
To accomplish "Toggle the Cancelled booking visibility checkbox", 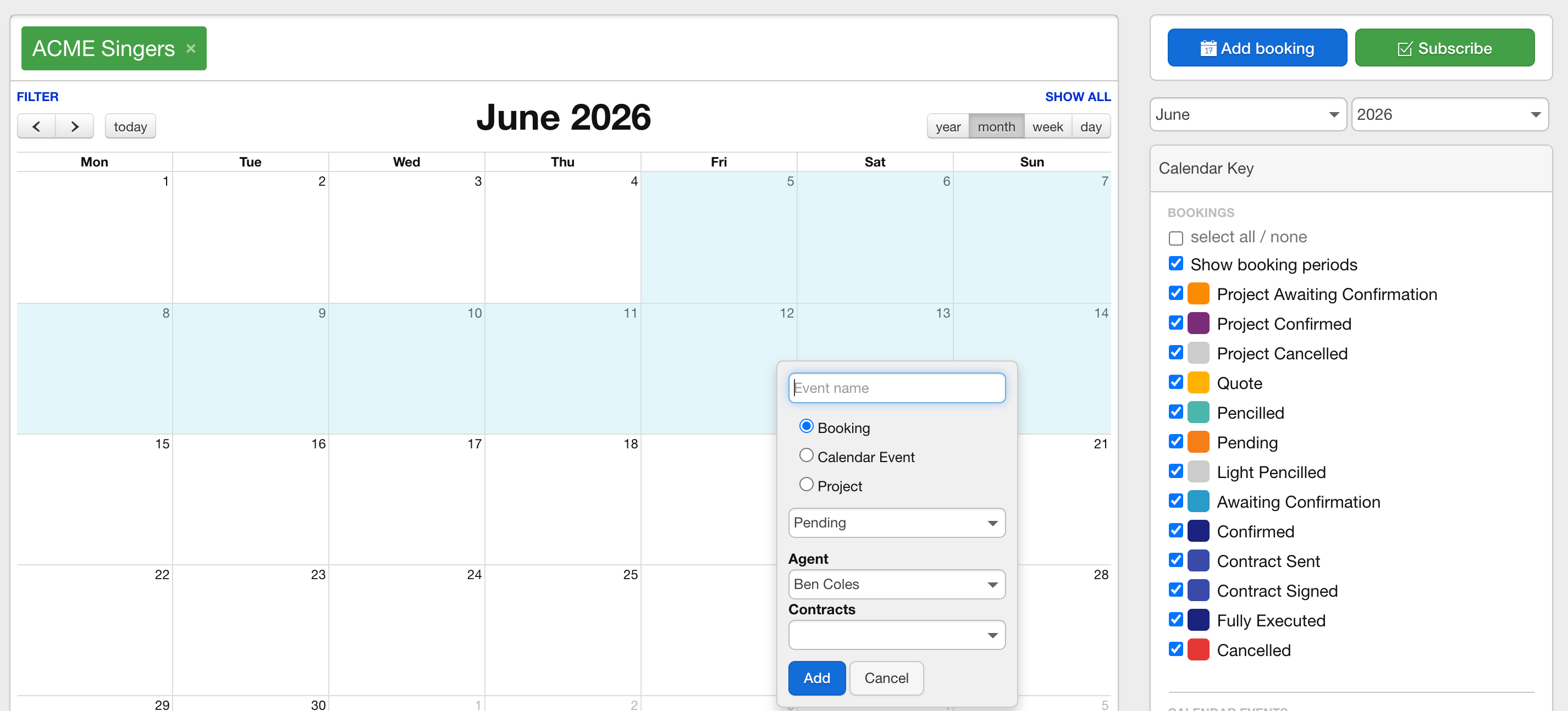I will tap(1176, 651).
